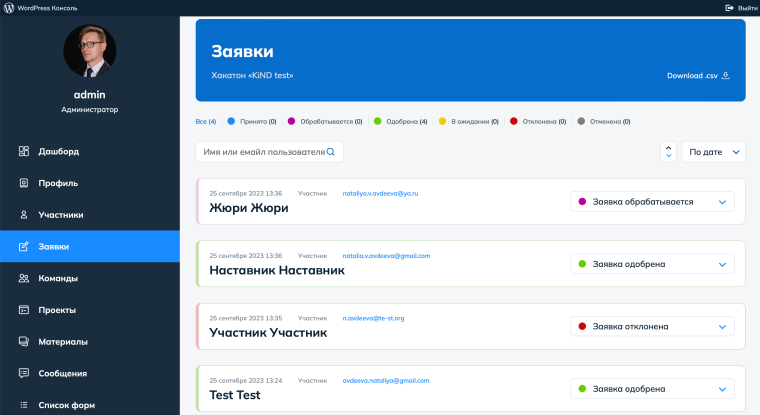Image resolution: width=760 pixels, height=415 pixels.
Task: Toggle sort order arrows stepper
Action: [668, 152]
